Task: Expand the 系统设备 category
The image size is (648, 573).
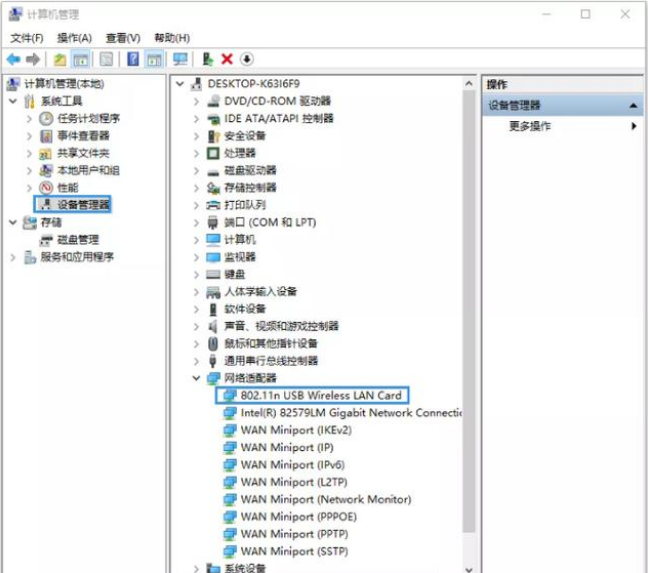Action: [196, 569]
